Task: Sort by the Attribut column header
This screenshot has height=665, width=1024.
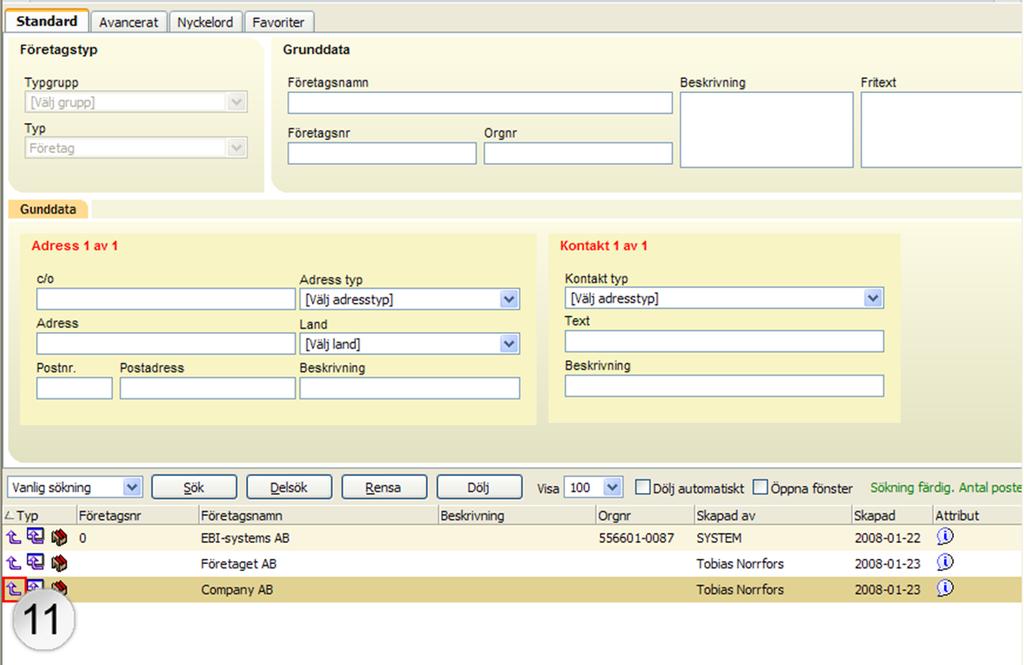Action: tap(978, 515)
